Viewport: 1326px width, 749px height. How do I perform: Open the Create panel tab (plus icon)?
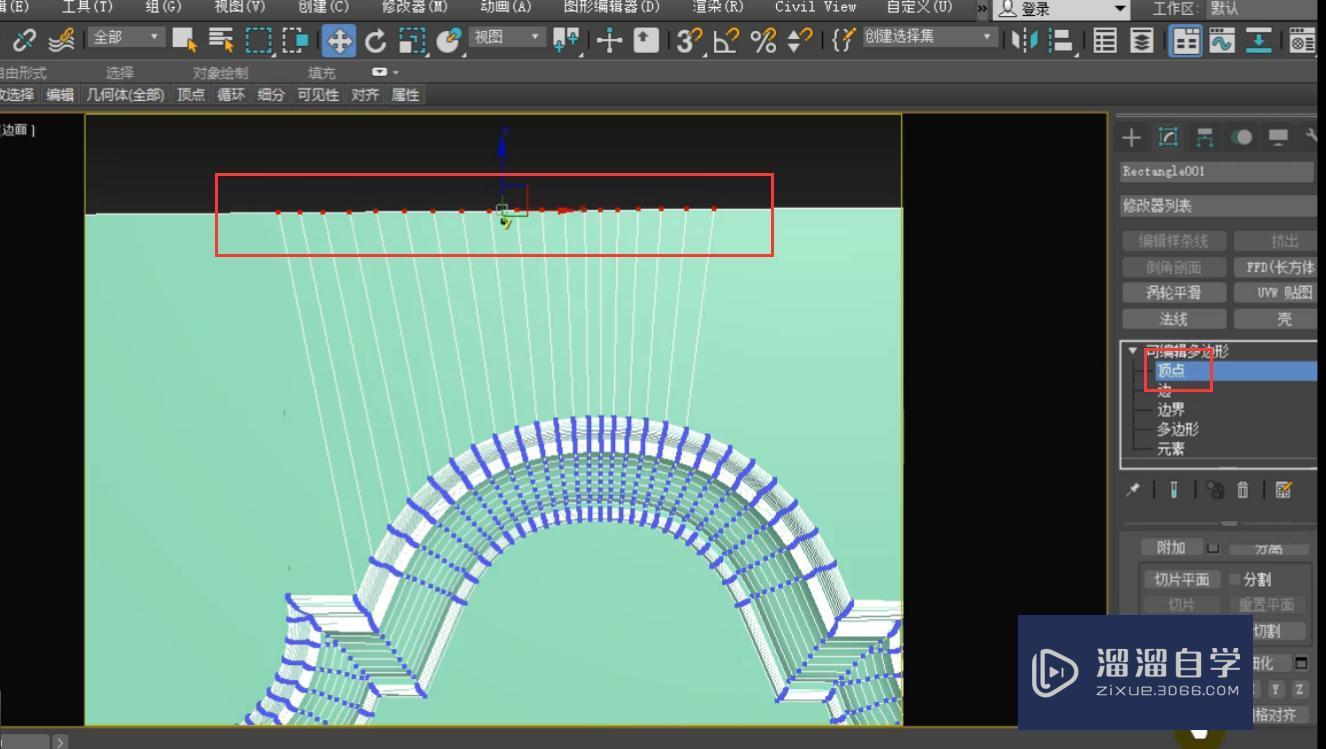(1131, 137)
